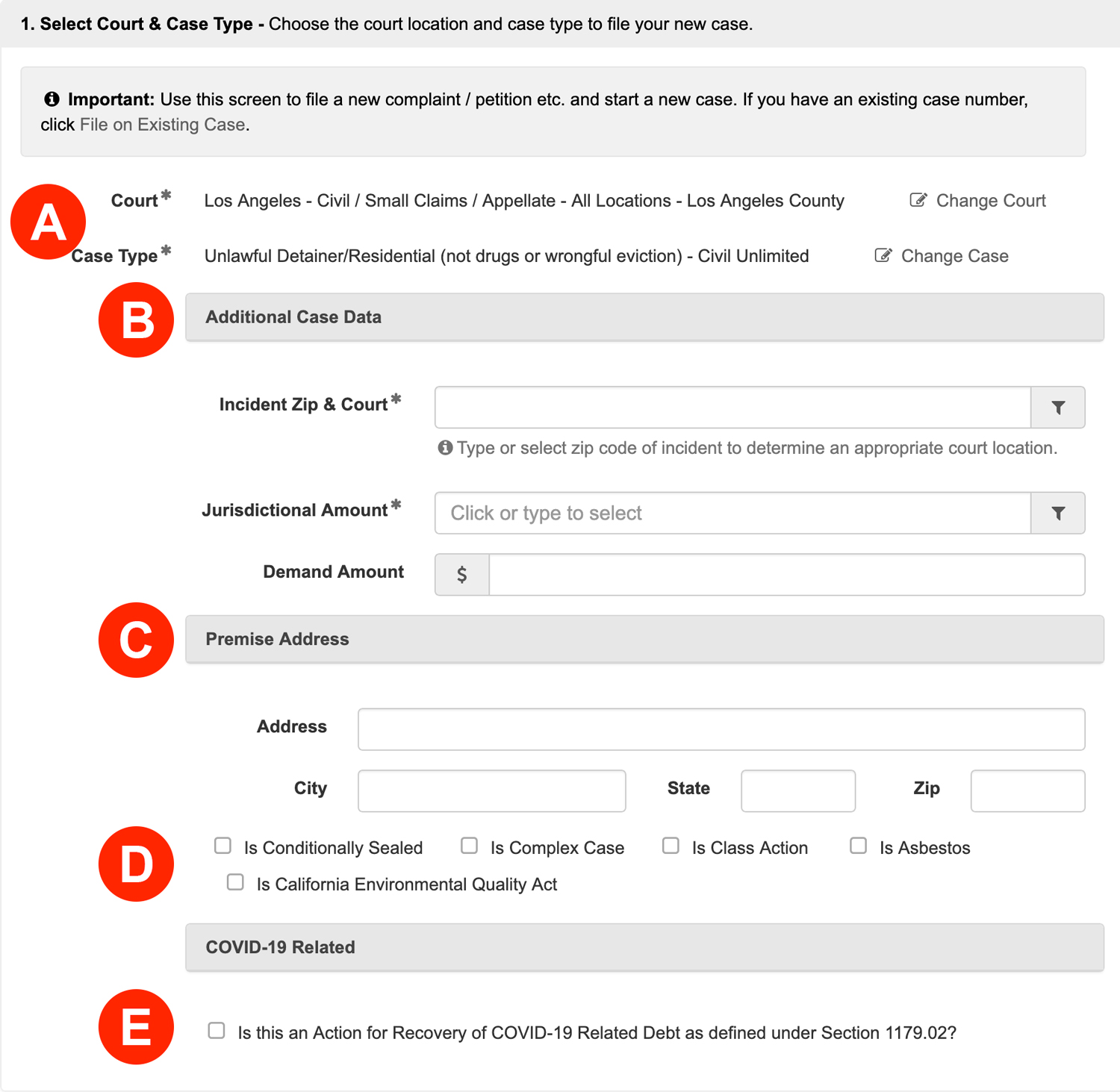The height and width of the screenshot is (1092, 1120).
Task: Open the Incident Zip & Court dropdown
Action: (x=732, y=408)
